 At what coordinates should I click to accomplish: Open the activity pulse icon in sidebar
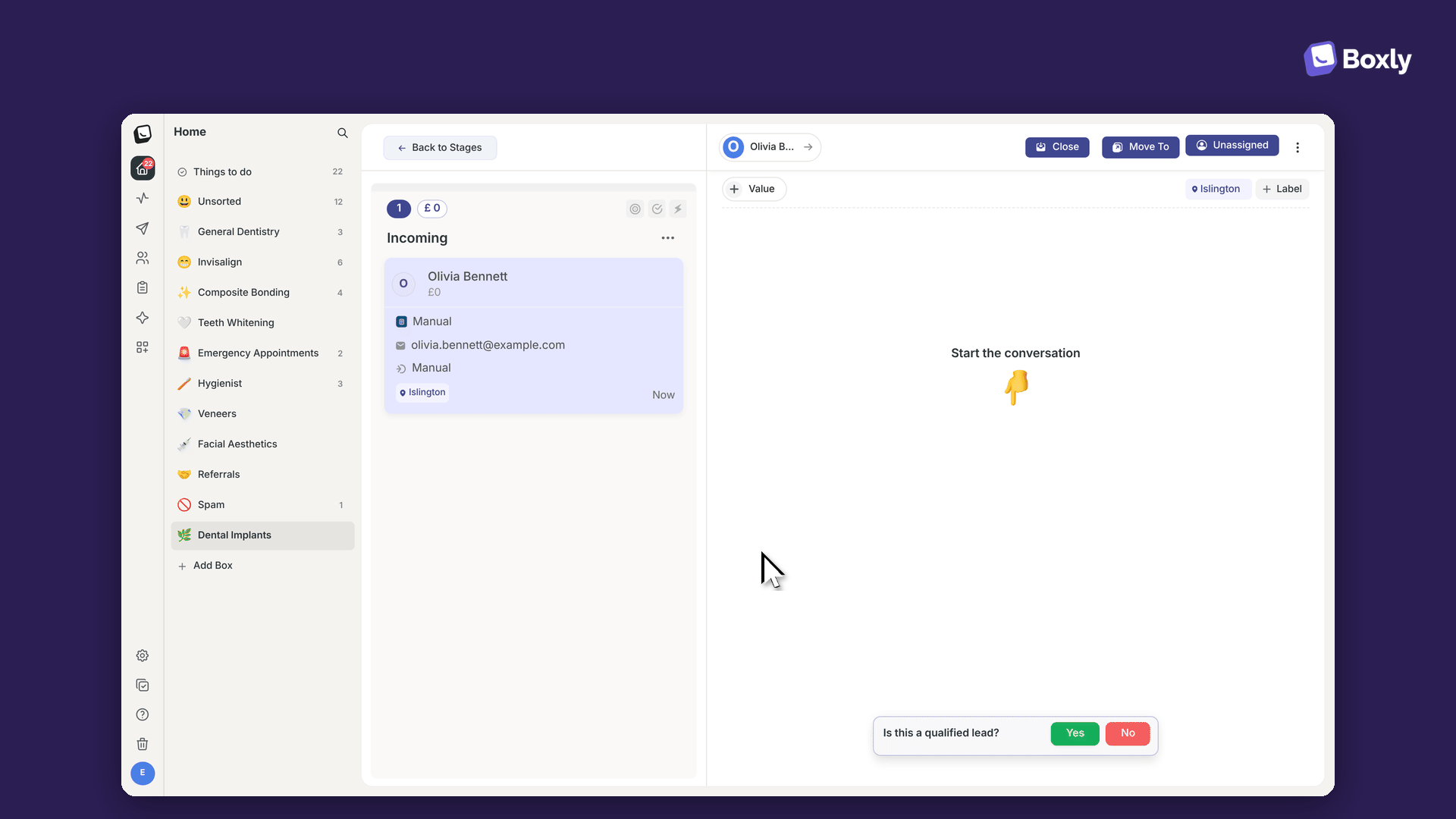click(143, 199)
